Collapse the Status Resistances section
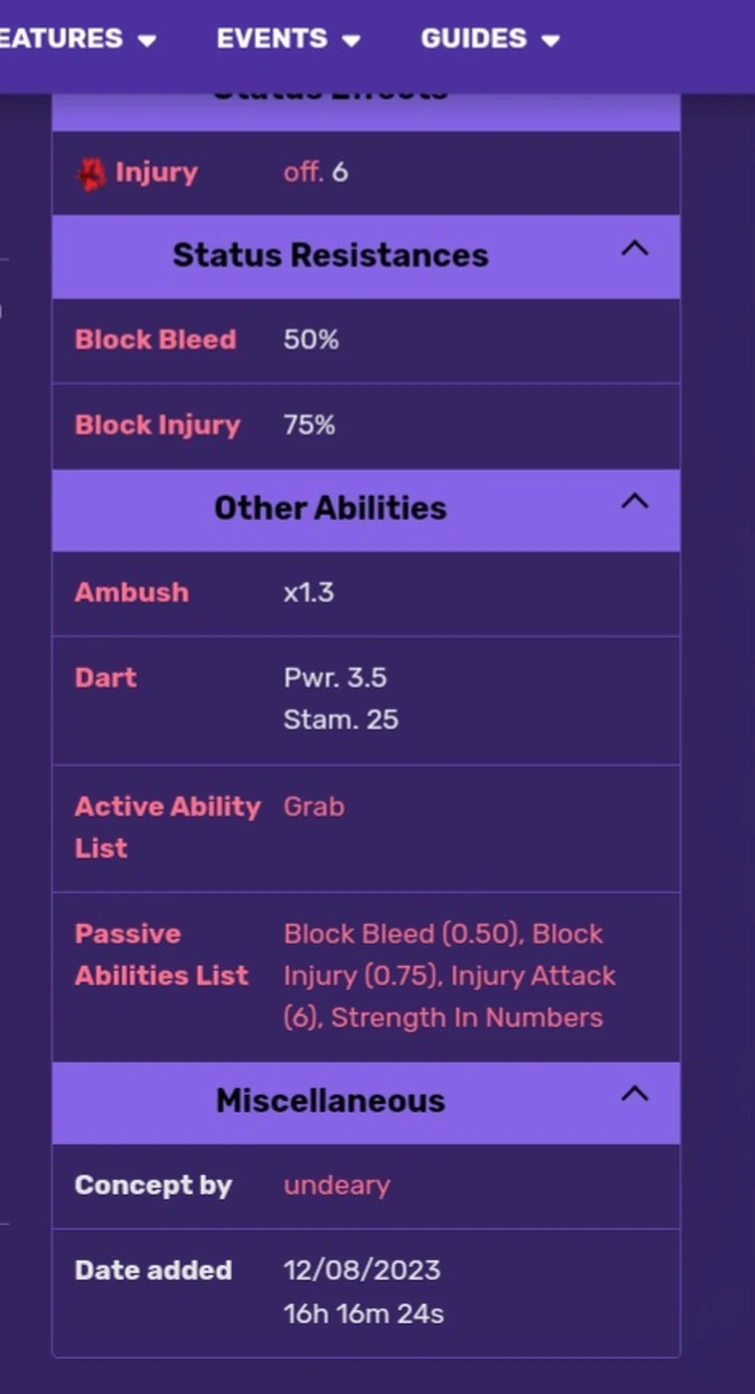755x1394 pixels. pyautogui.click(x=635, y=250)
